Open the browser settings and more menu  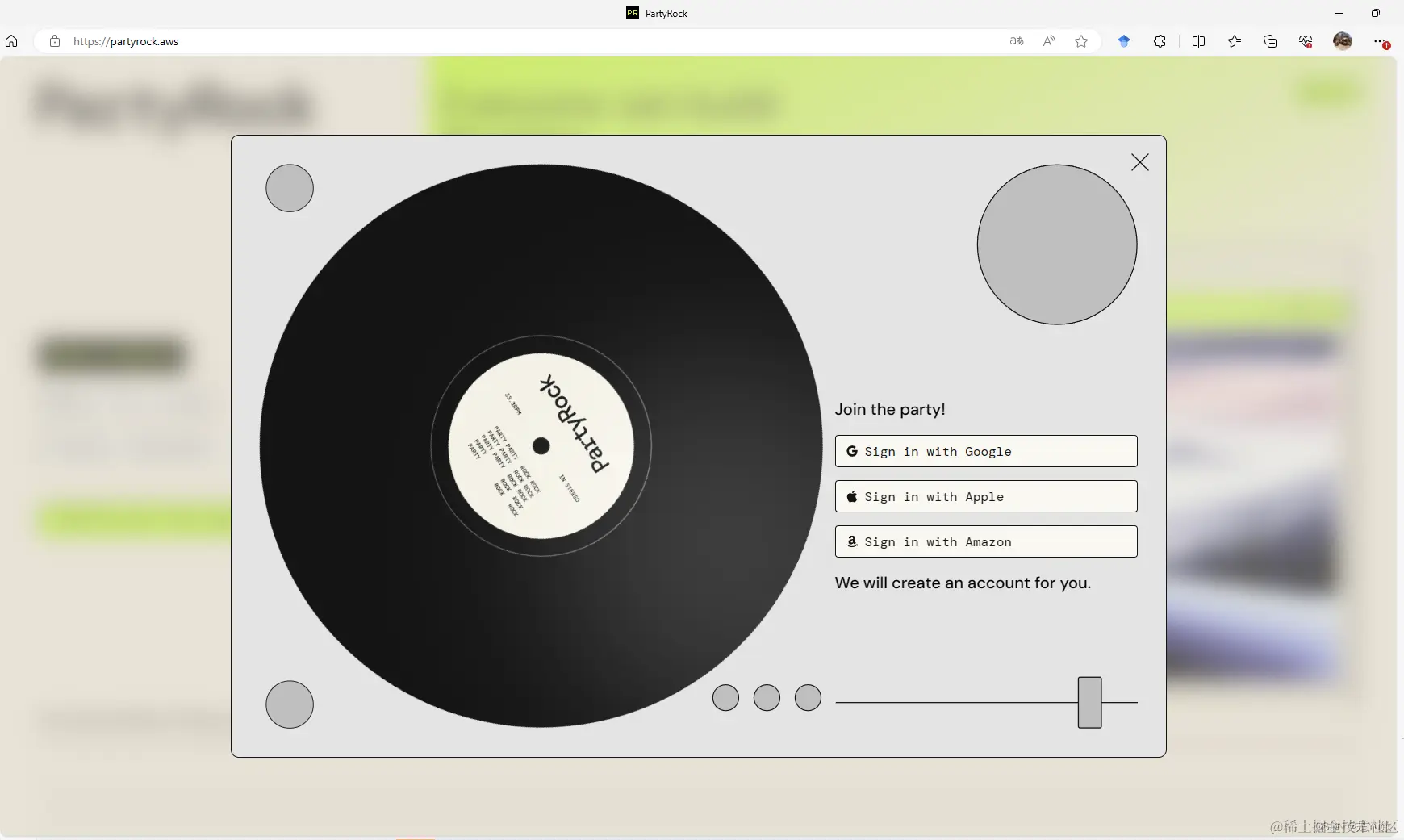click(x=1380, y=41)
